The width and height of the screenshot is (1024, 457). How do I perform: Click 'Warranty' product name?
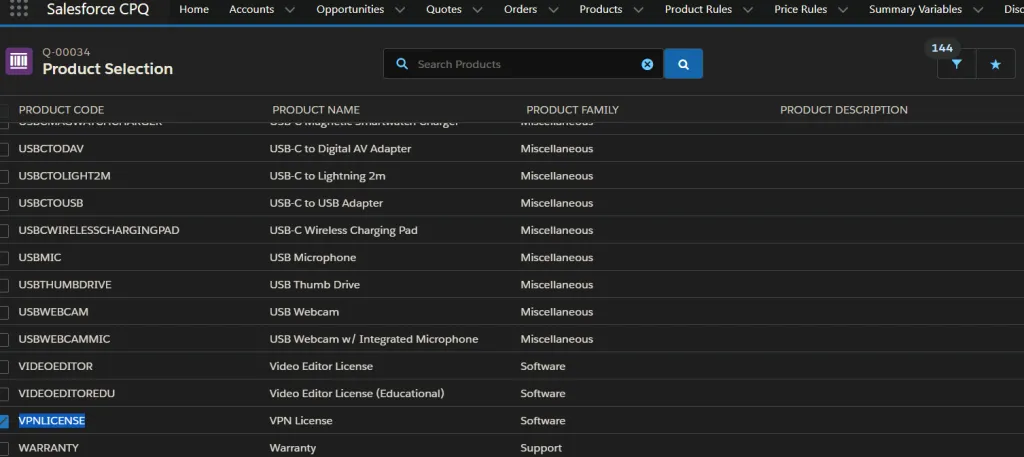293,448
